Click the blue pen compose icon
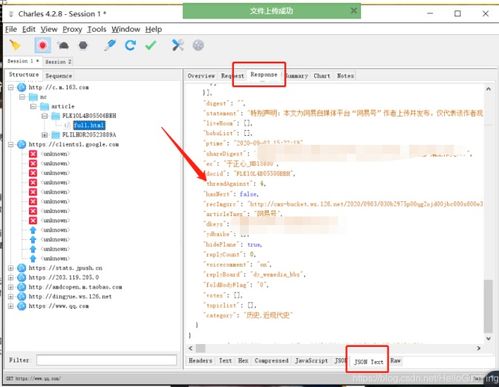The image size is (499, 387). pyautogui.click(x=110, y=45)
